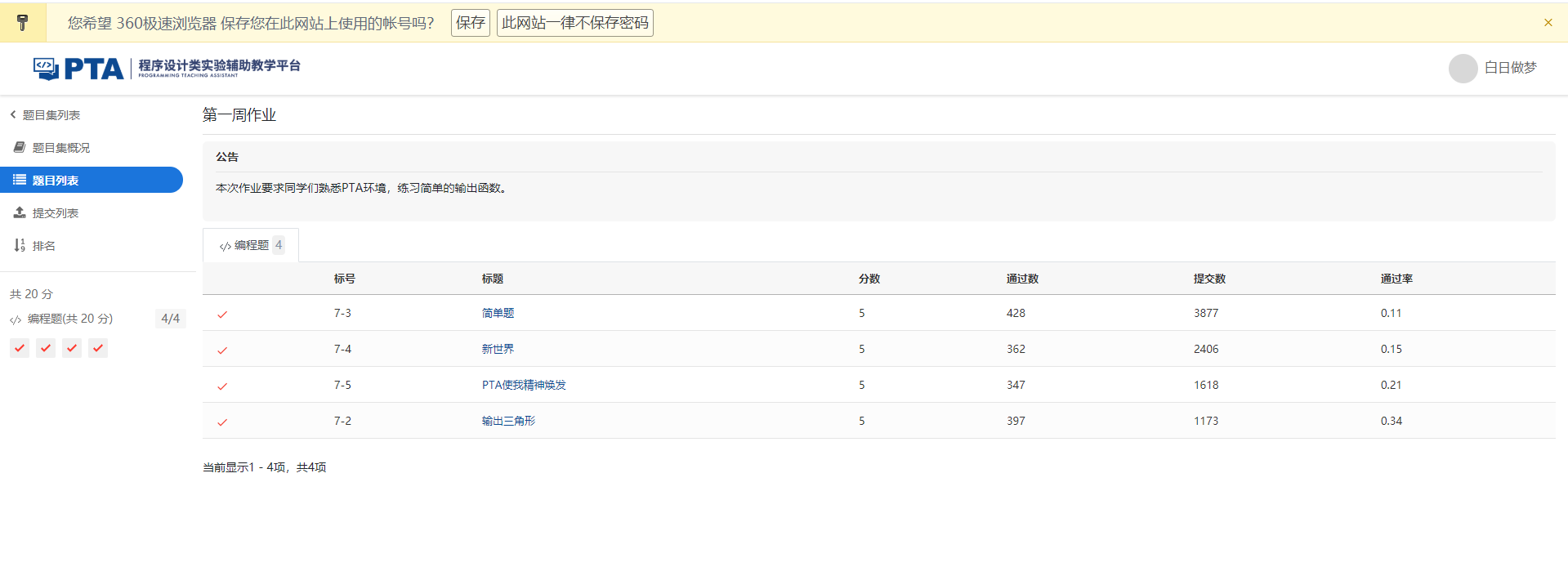Switch to the 编程题 tab
Screen dimensions: 1568x567
tap(251, 245)
